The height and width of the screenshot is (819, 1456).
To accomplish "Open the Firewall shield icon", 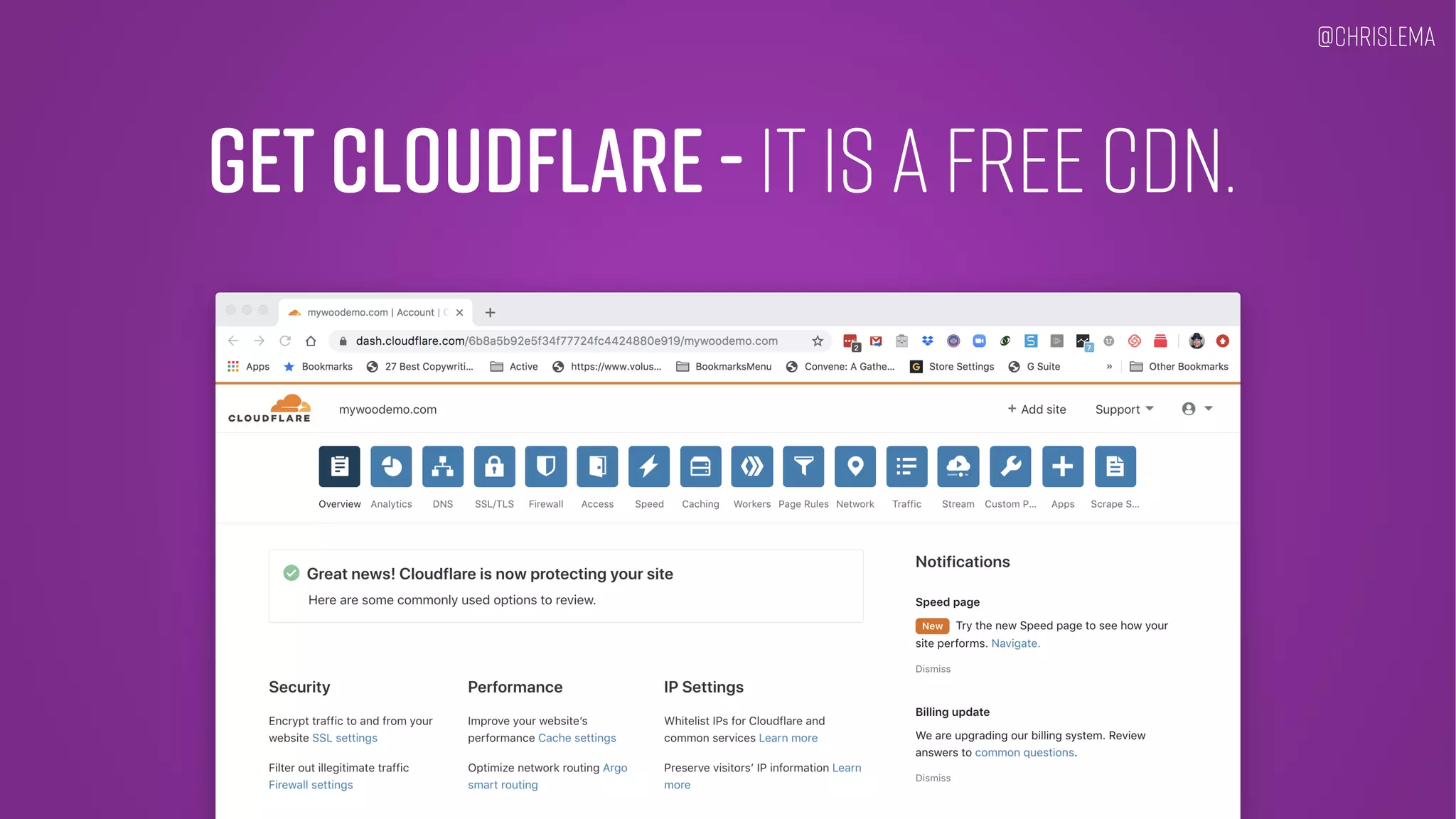I will (x=546, y=466).
